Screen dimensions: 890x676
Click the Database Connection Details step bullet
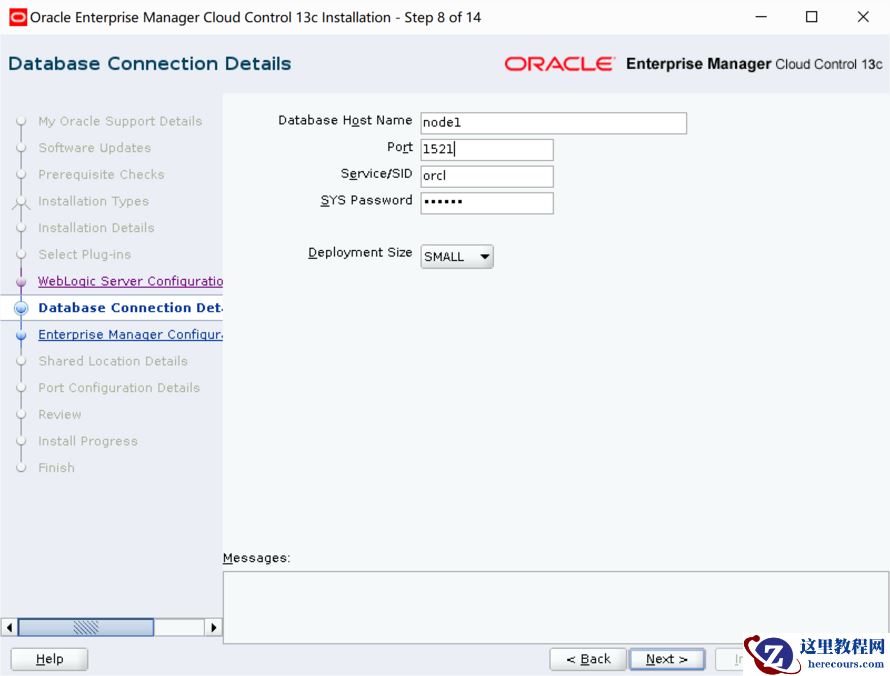(x=22, y=308)
